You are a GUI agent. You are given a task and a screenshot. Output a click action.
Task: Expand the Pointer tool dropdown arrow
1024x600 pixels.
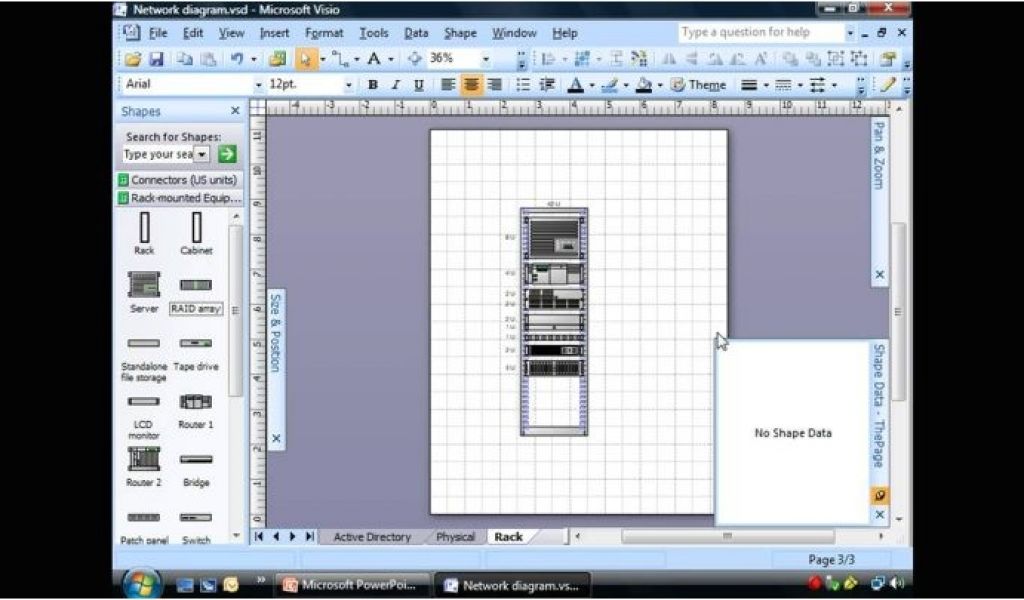pos(323,59)
